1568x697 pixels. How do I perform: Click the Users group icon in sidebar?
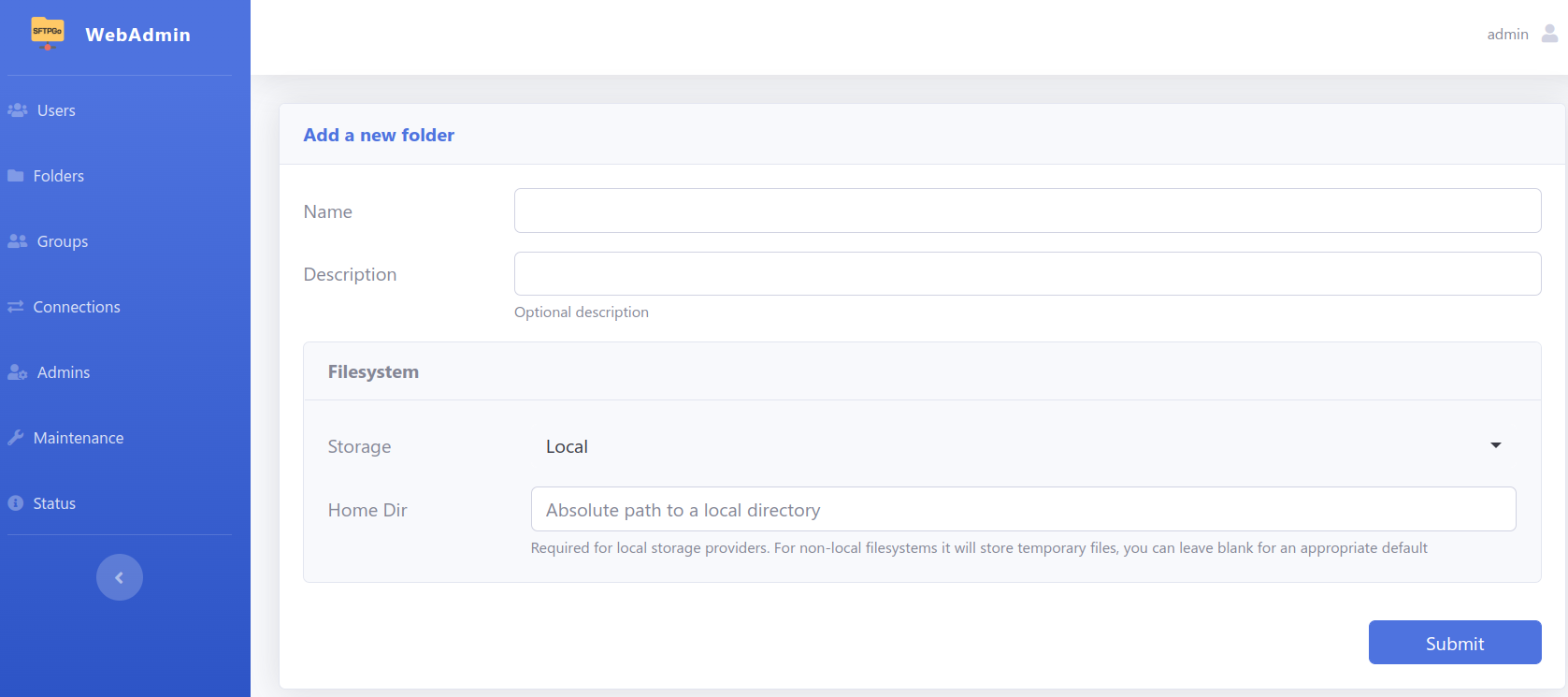17,110
